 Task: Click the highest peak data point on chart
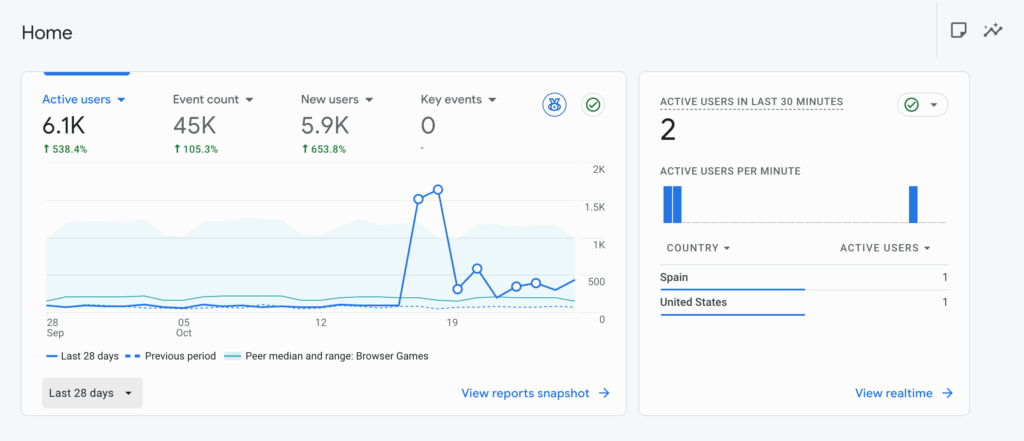pos(438,189)
